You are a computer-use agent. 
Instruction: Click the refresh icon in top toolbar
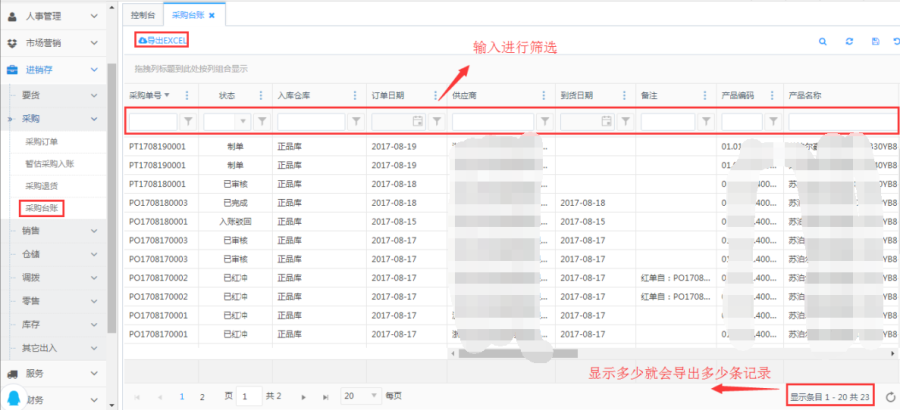coord(849,41)
